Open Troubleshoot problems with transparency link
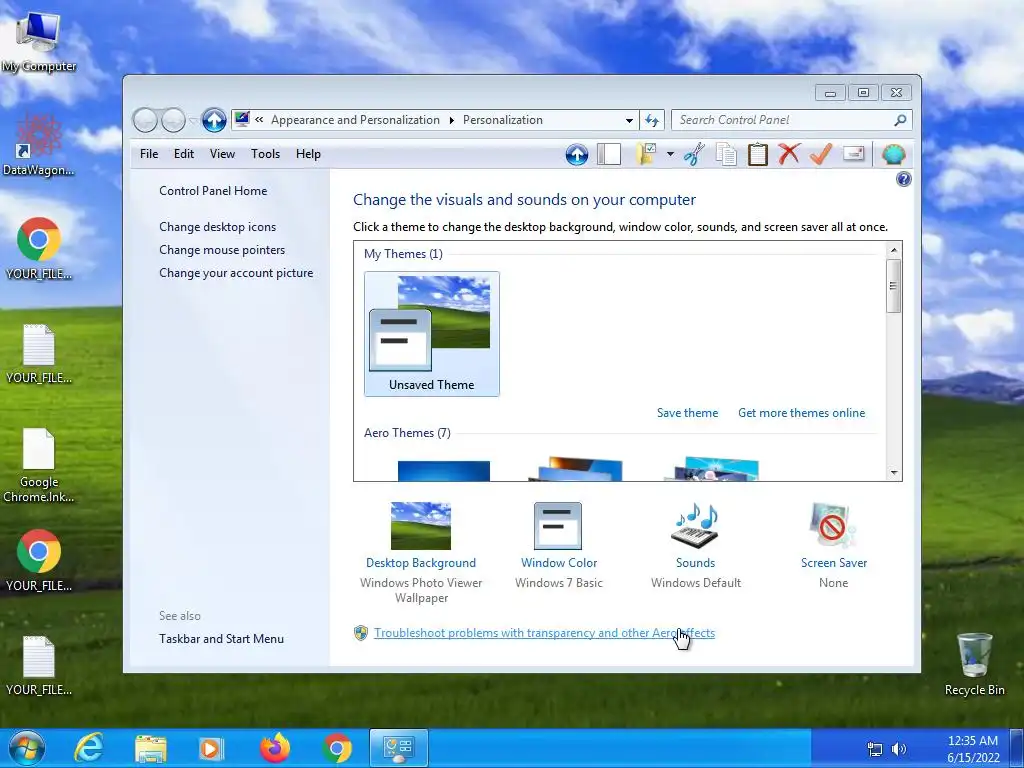The width and height of the screenshot is (1024, 768). click(x=544, y=633)
